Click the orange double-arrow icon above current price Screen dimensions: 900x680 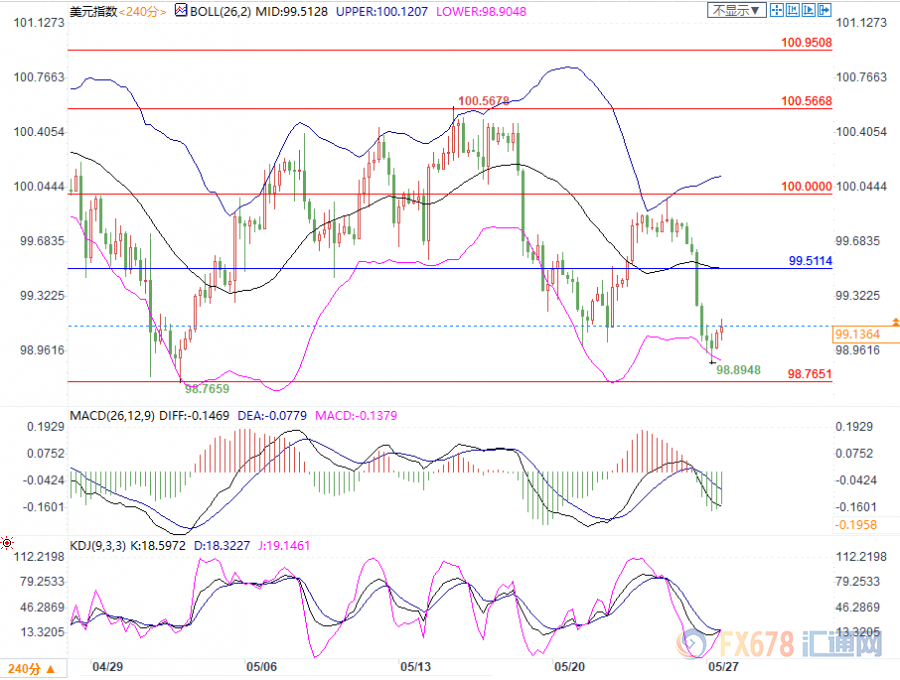pos(895,321)
